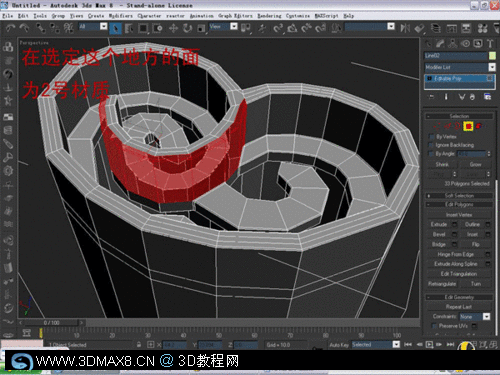This screenshot has height=375, width=500.
Task: Open the Constraints 'None' dropdown
Action: pos(487,316)
